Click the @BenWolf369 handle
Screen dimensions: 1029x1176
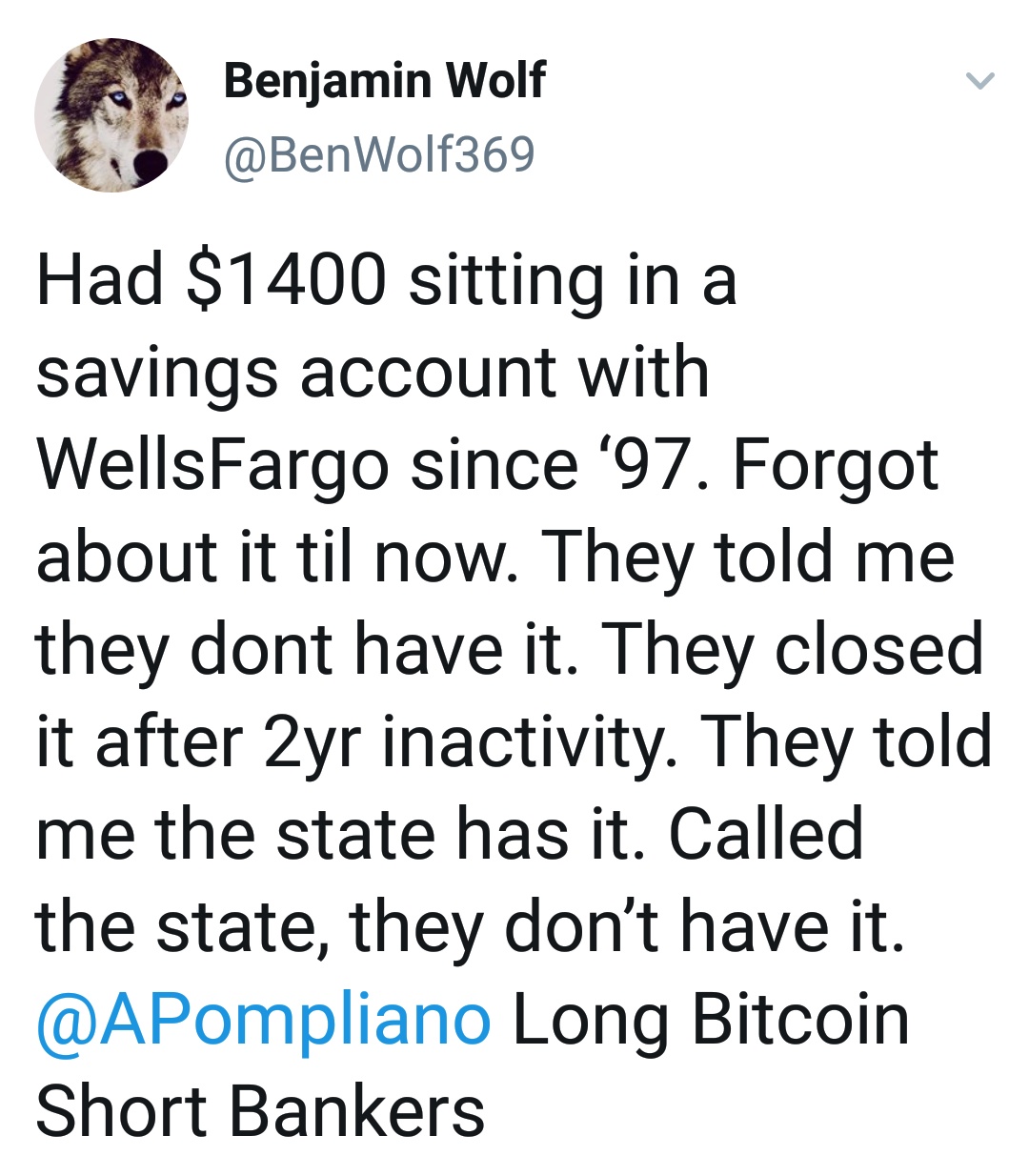click(379, 153)
